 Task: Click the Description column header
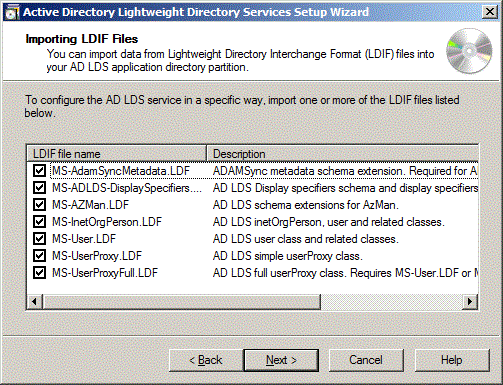pos(342,154)
